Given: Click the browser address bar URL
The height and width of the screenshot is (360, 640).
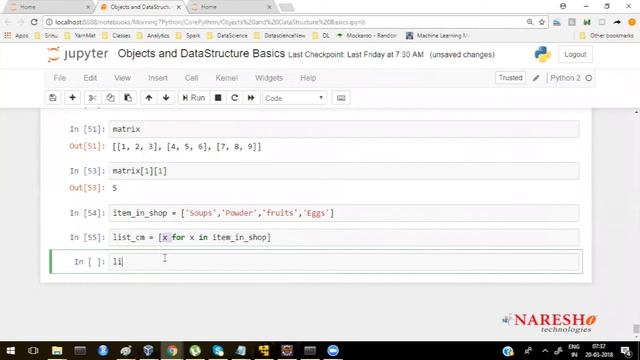Looking at the screenshot, I should (210, 22).
